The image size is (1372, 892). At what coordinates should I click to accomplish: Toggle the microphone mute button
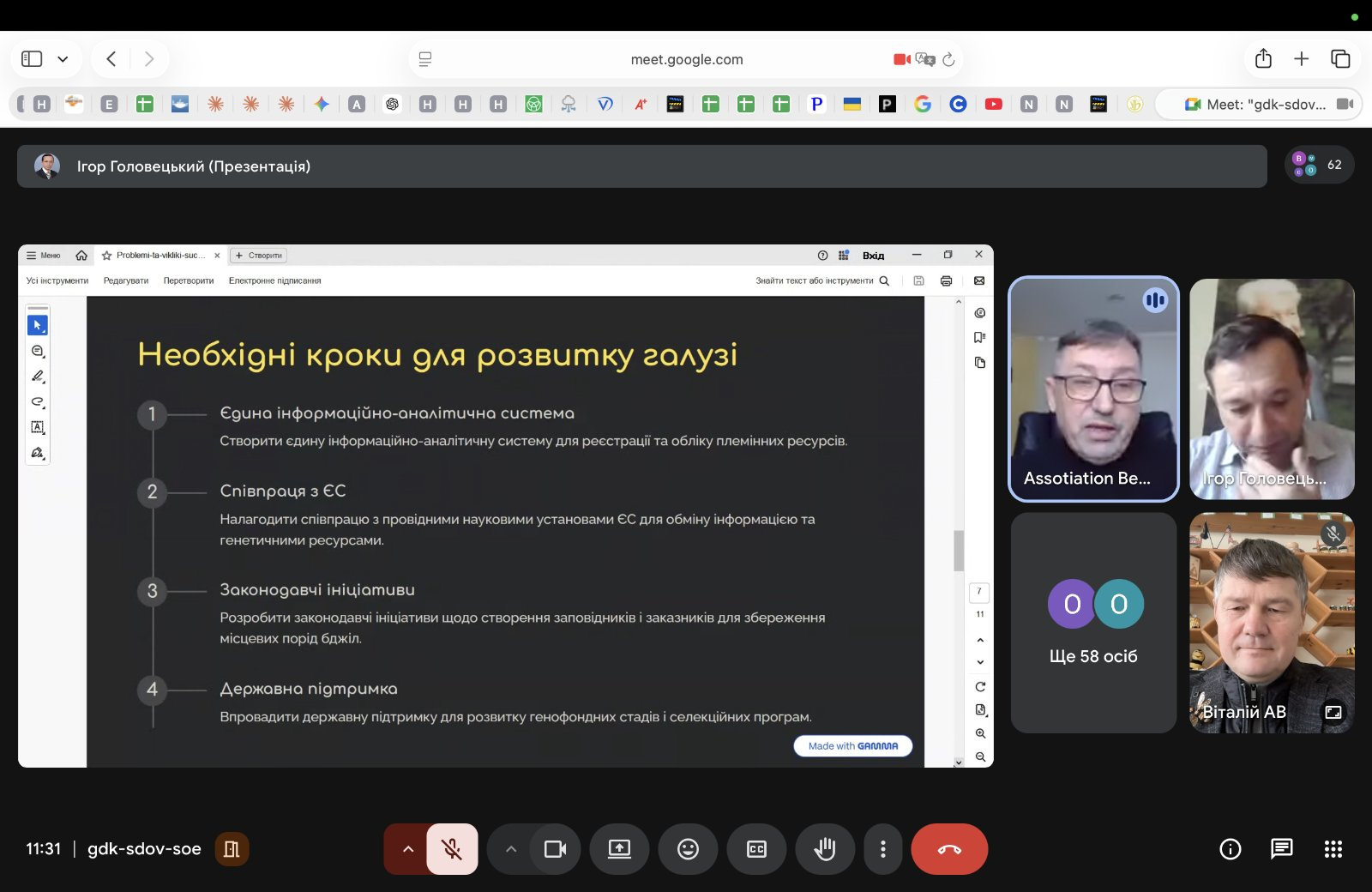(452, 849)
